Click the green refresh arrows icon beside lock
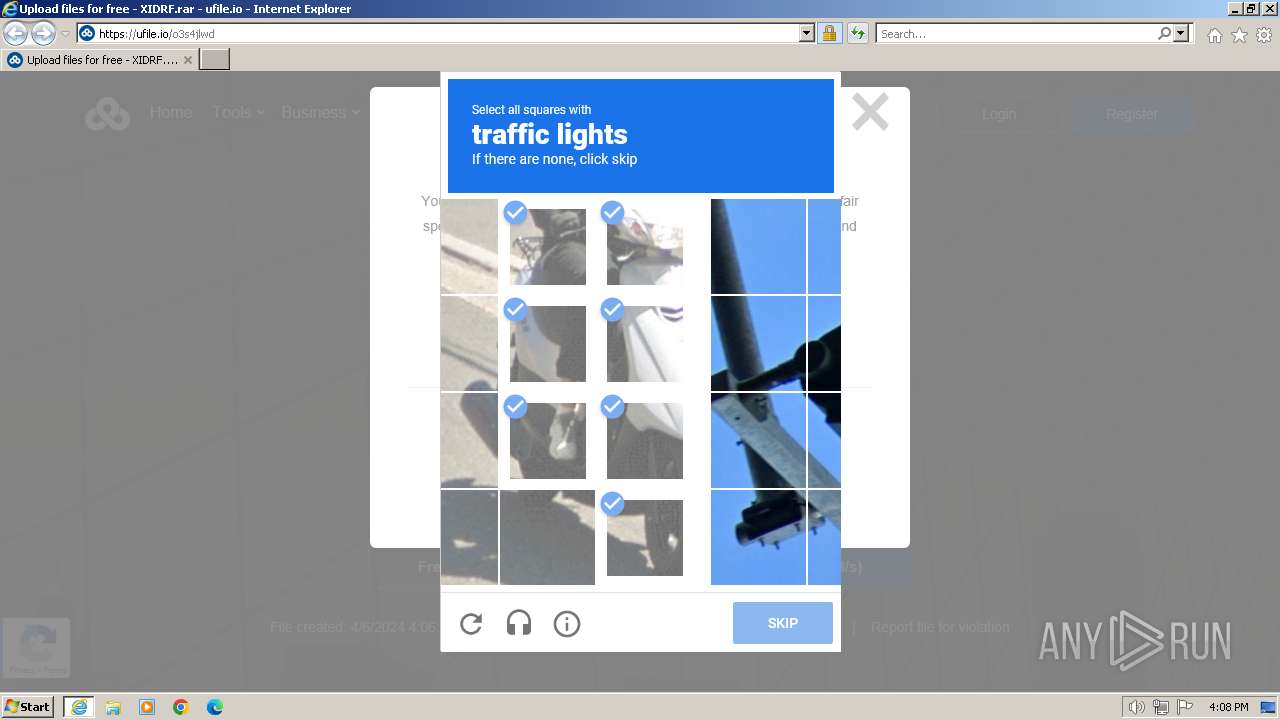Image resolution: width=1280 pixels, height=720 pixels. (858, 33)
